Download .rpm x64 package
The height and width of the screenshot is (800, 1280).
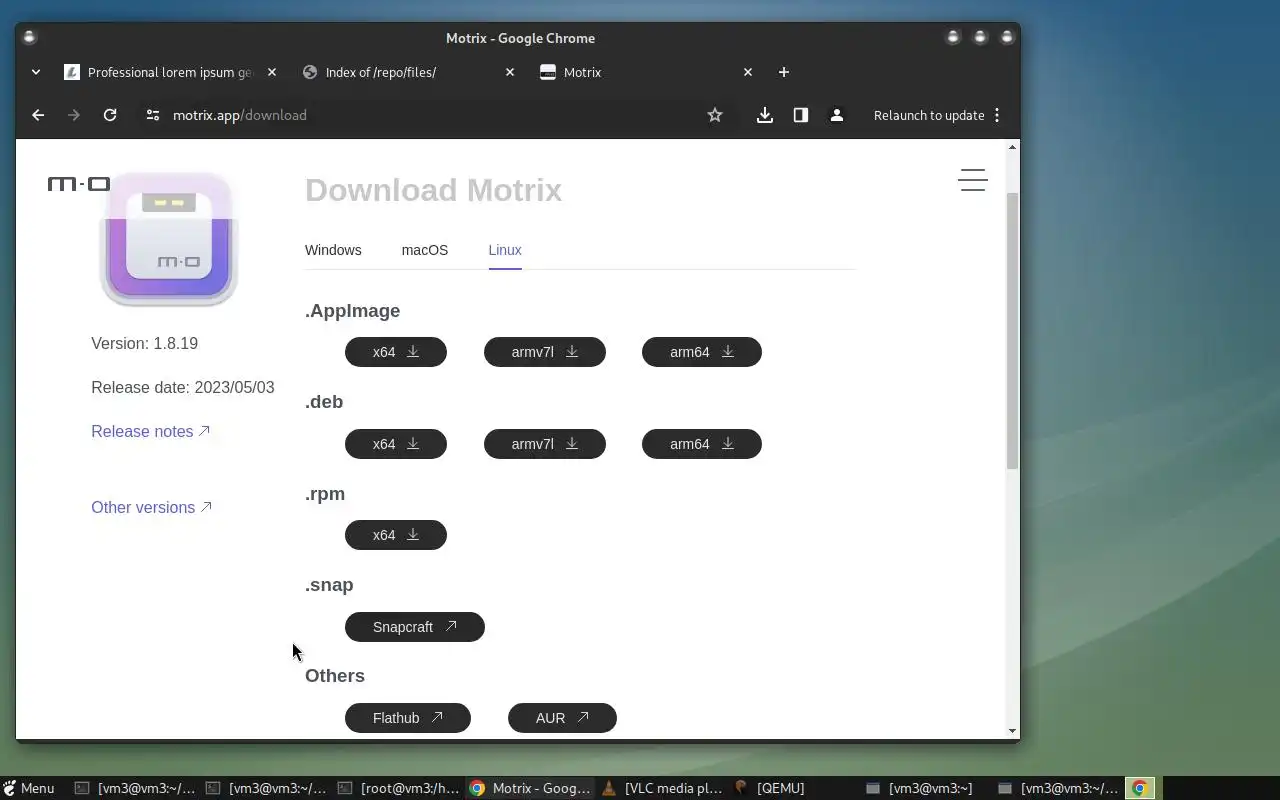coord(396,535)
